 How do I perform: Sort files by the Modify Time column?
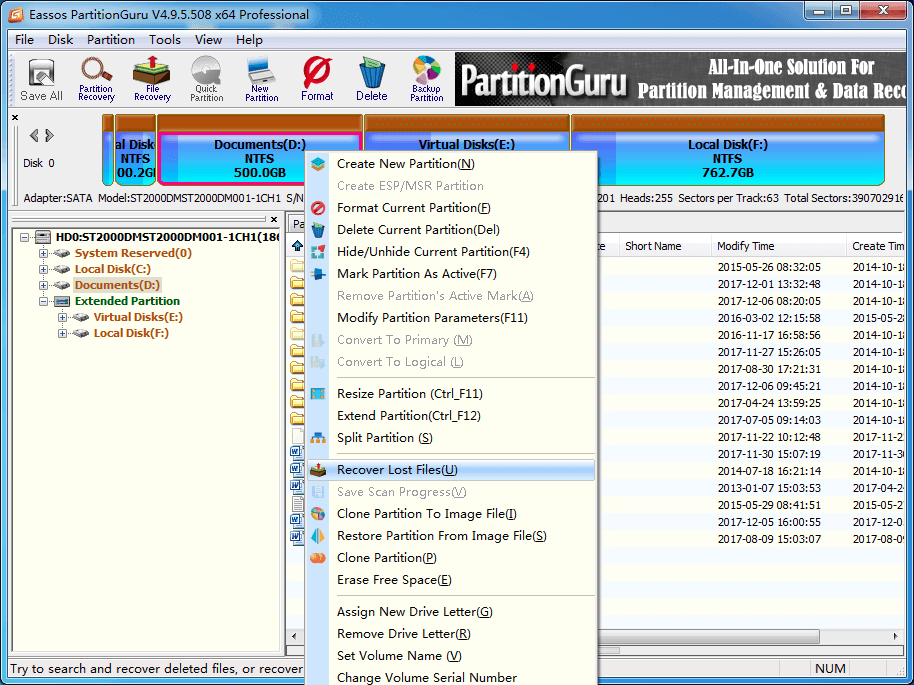pos(745,246)
